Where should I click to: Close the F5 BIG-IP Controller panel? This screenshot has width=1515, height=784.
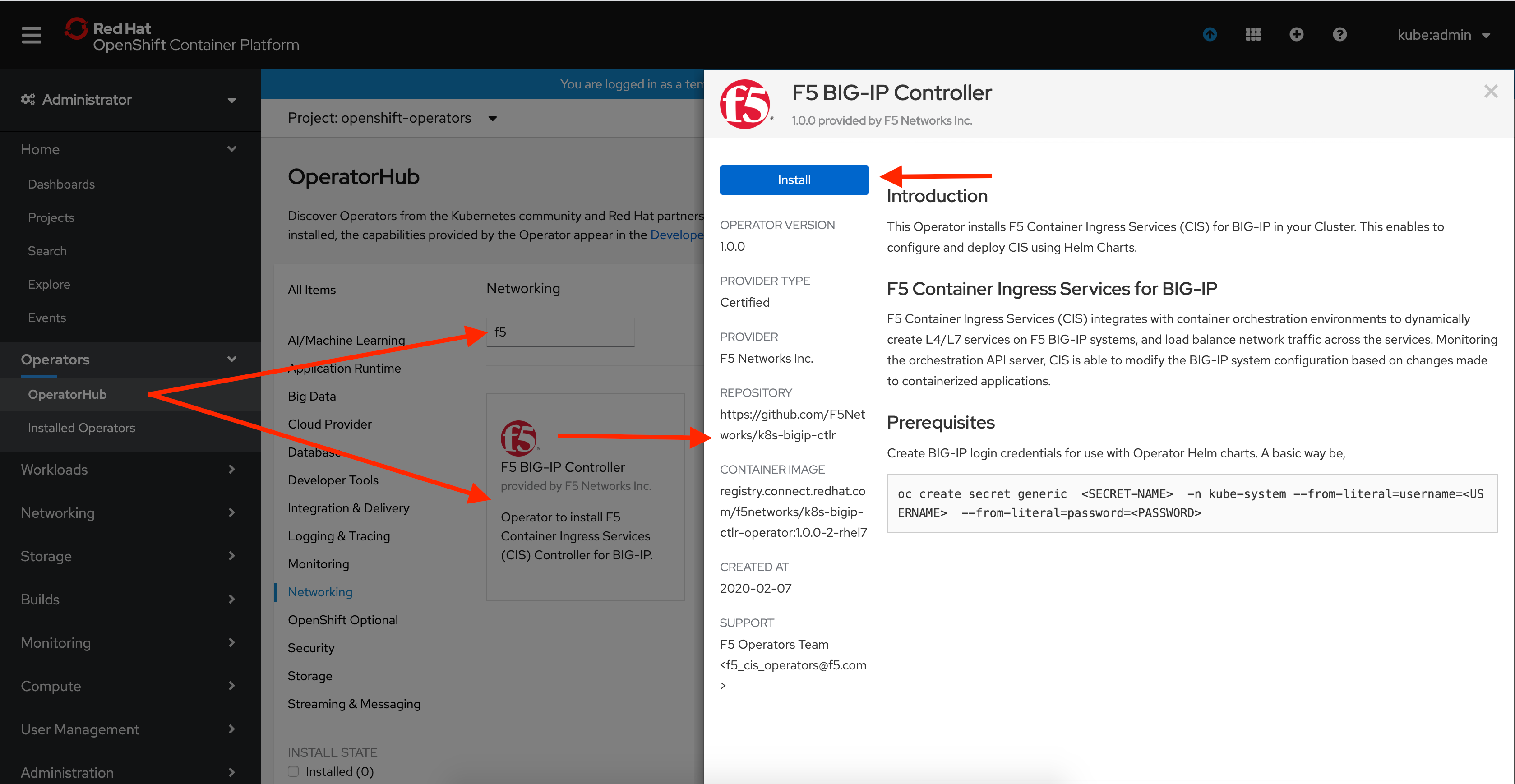coord(1490,91)
